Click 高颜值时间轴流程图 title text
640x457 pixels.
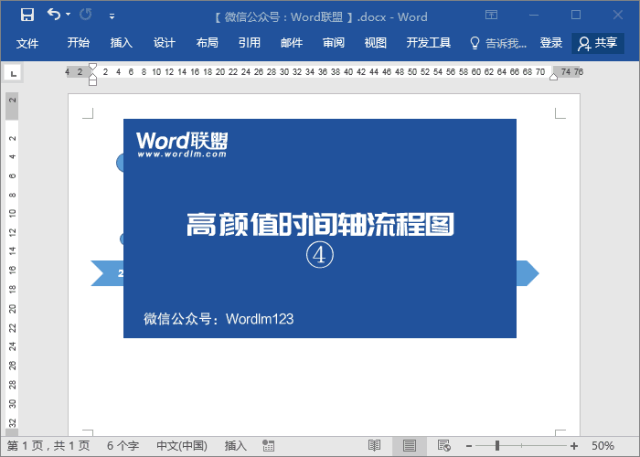(x=320, y=224)
